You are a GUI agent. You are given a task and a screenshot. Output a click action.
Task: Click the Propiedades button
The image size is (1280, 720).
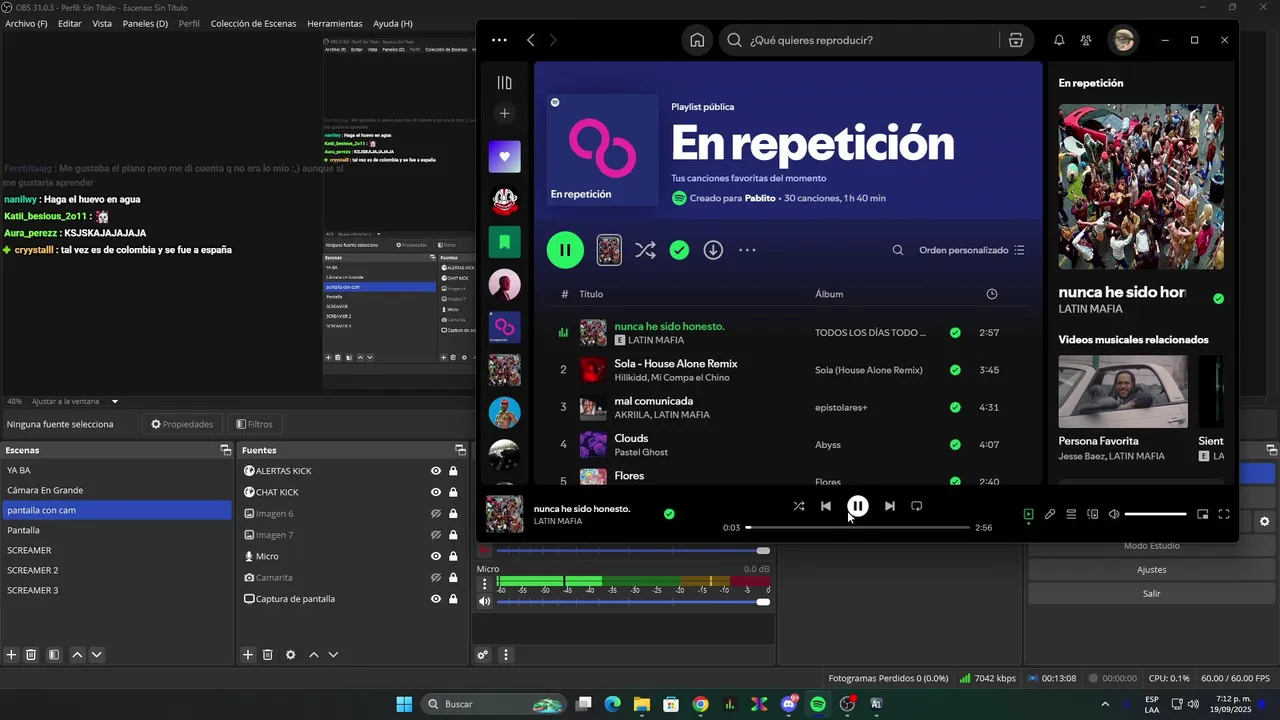[182, 424]
